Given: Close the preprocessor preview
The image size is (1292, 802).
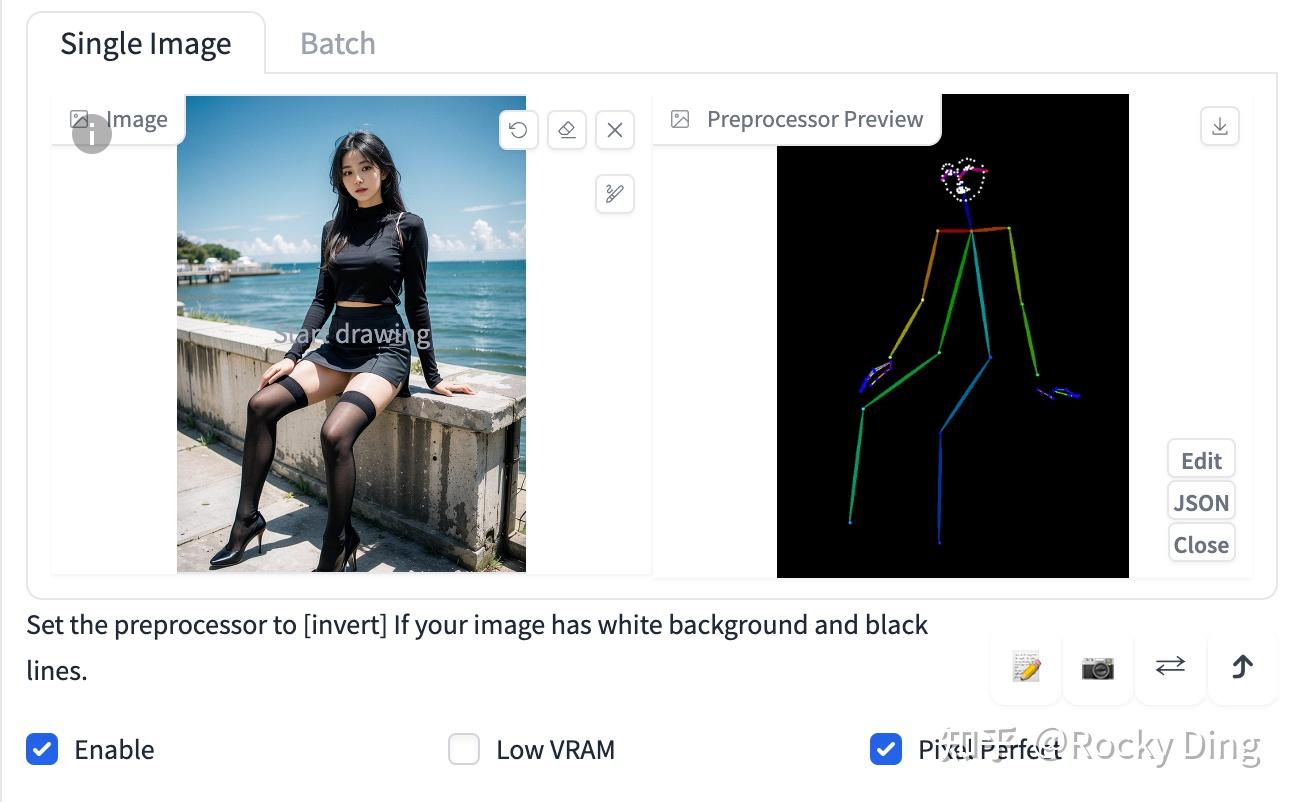Looking at the screenshot, I should pyautogui.click(x=1201, y=544).
